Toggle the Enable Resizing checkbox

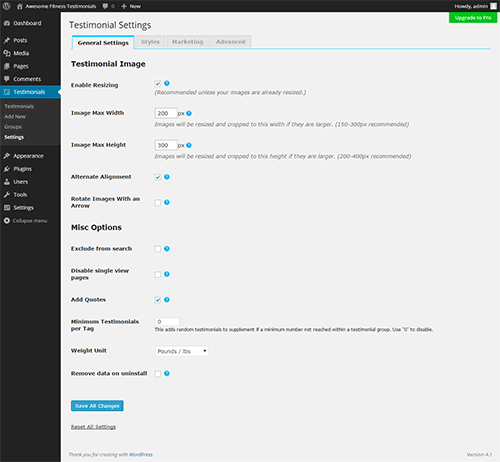click(x=158, y=84)
